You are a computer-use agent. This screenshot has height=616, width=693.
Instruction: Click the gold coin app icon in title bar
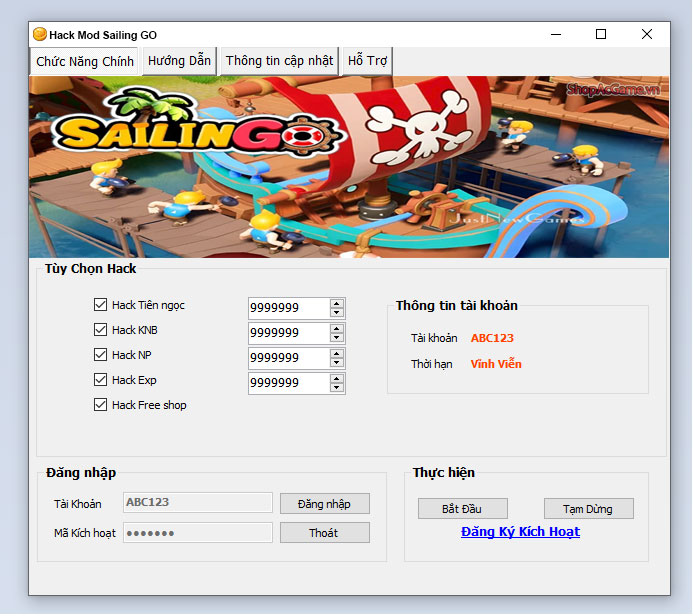tap(40, 34)
